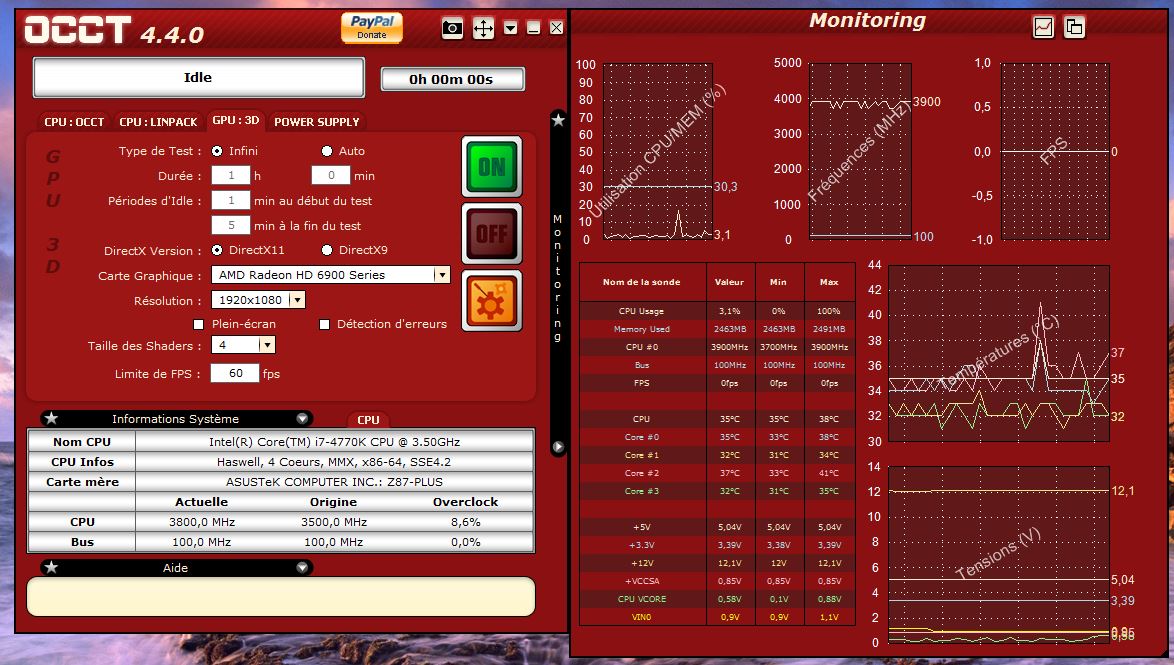Click the star icon on Informations Système bar
Viewport: 1174px width, 665px height.
coord(51,419)
